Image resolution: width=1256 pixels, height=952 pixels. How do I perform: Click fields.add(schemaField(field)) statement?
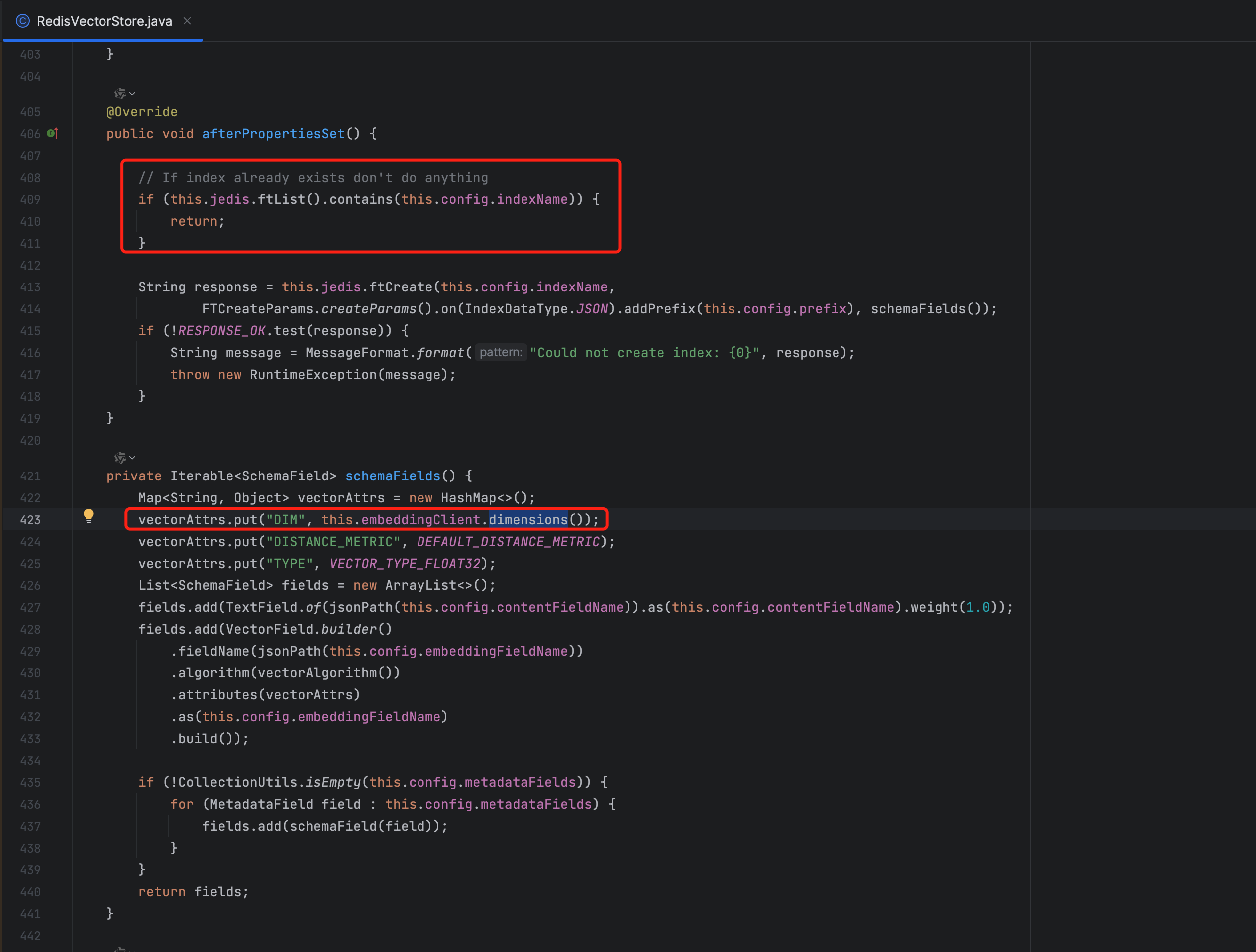tap(325, 827)
